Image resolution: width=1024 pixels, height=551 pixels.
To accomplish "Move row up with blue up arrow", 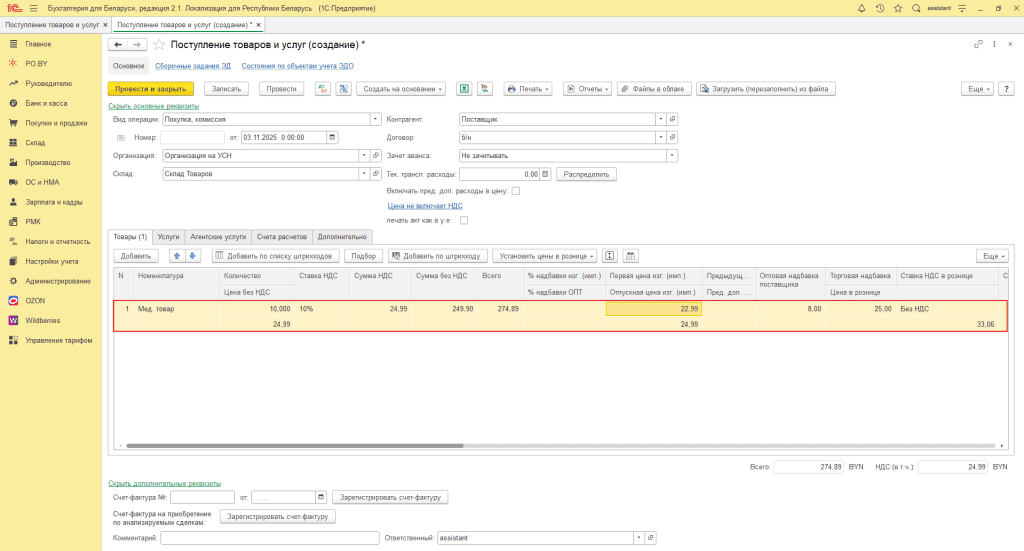I will pos(177,256).
